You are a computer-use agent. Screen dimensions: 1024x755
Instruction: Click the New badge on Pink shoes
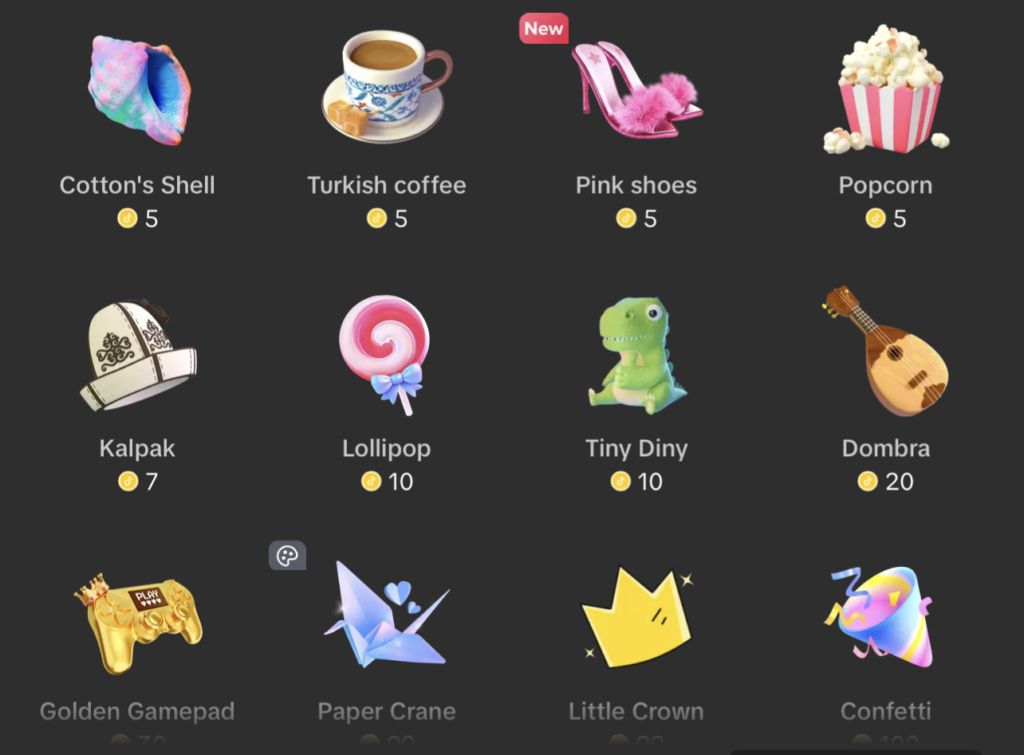[x=543, y=29]
